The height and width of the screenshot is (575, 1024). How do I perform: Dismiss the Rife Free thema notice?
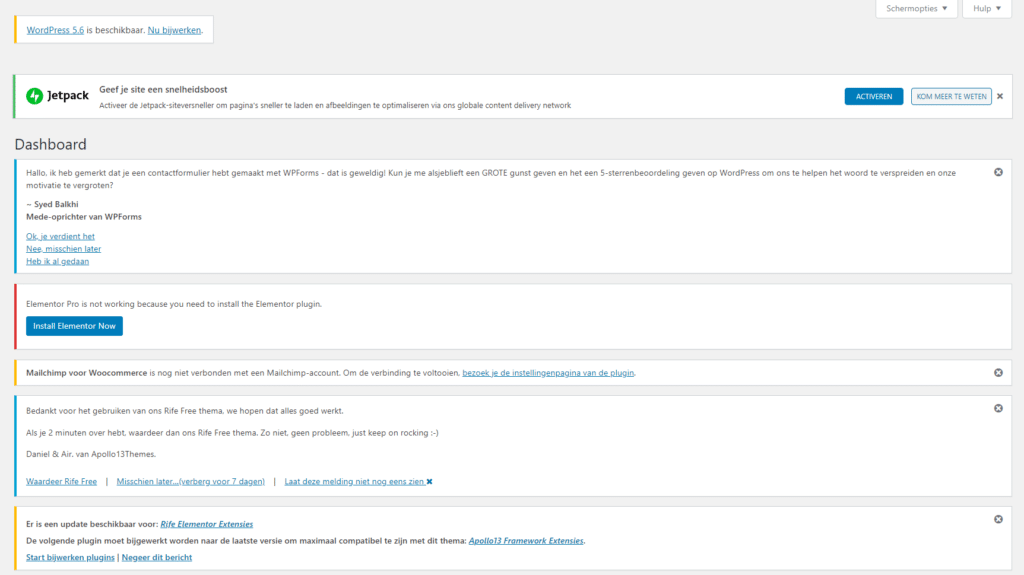[x=999, y=408]
